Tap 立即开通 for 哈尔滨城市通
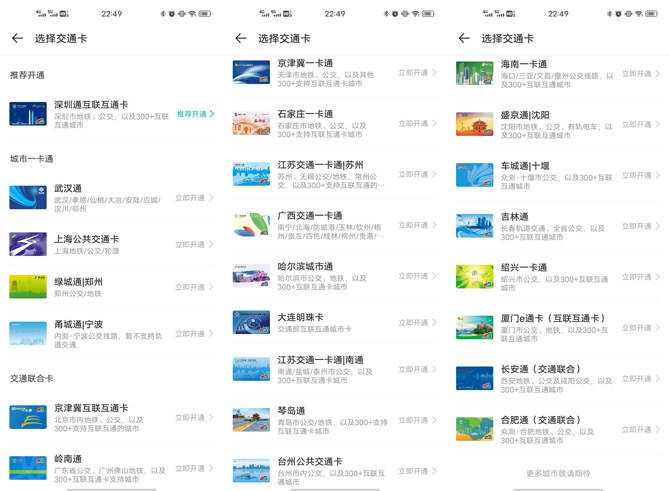This screenshot has width=670, height=491. click(x=417, y=276)
